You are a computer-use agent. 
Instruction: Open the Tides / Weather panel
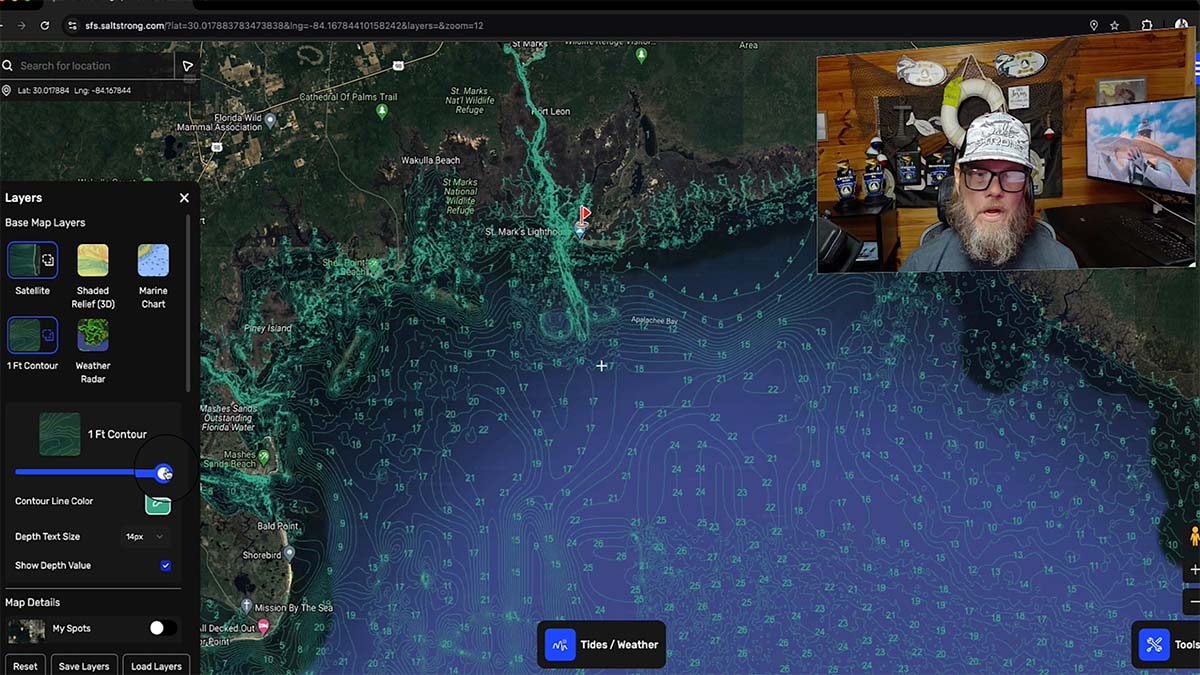(601, 645)
